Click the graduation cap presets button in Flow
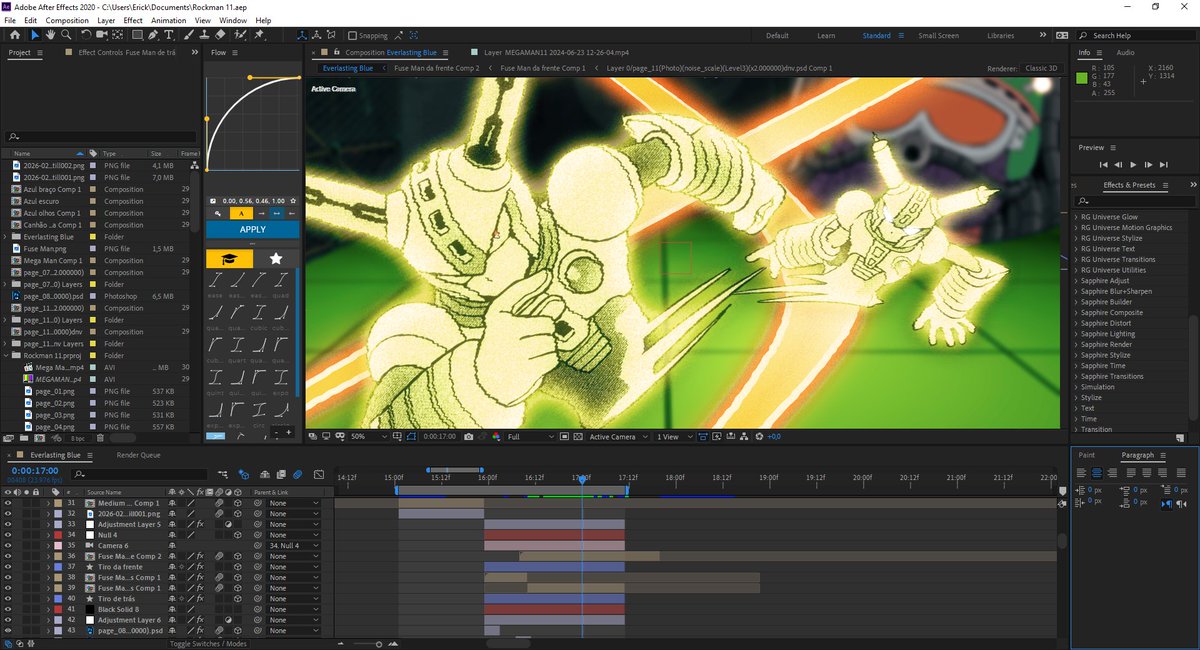This screenshot has height=650, width=1200. tap(229, 258)
